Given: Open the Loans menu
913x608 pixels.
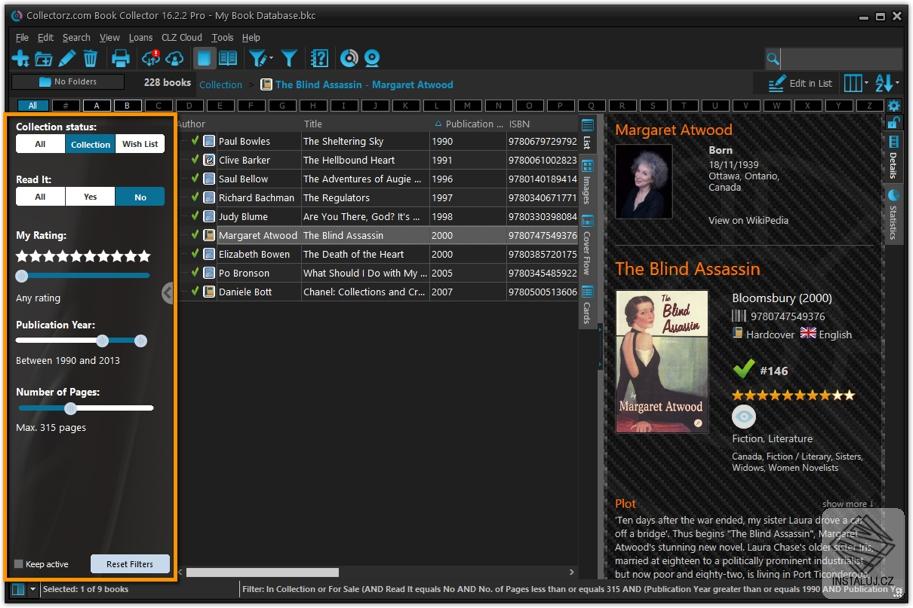Looking at the screenshot, I should coord(140,37).
